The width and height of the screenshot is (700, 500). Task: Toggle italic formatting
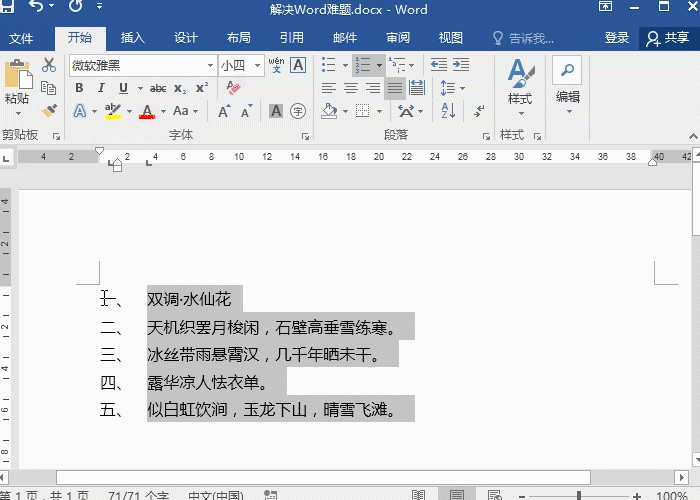point(101,88)
